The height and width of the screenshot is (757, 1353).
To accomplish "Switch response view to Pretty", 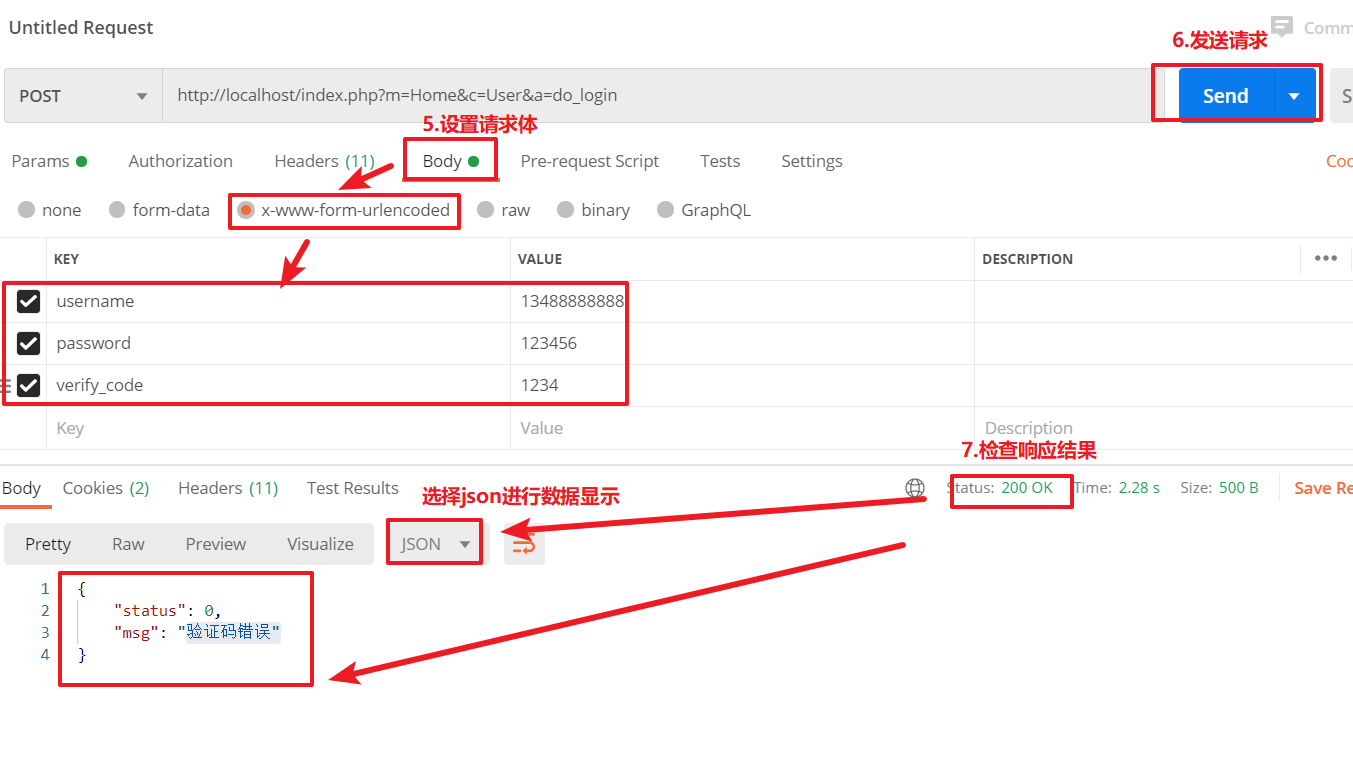I will pyautogui.click(x=48, y=544).
